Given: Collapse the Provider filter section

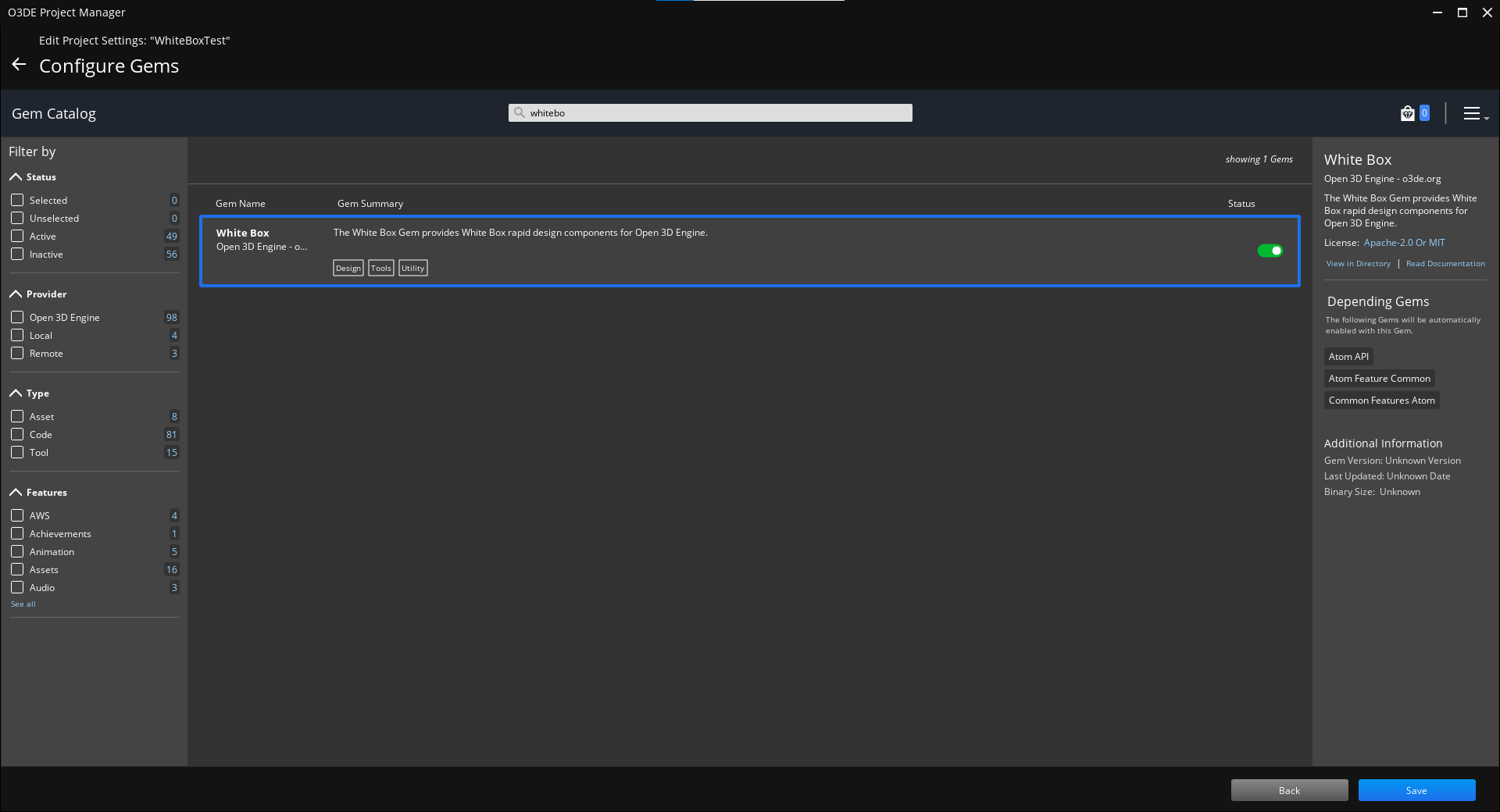Looking at the screenshot, I should [x=14, y=294].
